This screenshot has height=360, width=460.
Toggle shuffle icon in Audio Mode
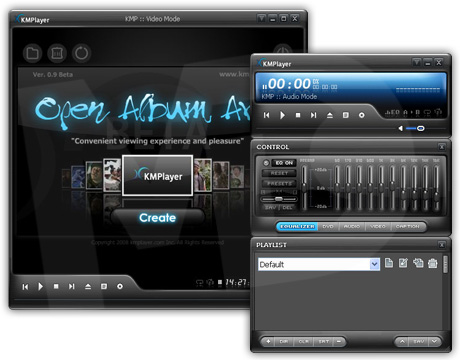coord(438,113)
